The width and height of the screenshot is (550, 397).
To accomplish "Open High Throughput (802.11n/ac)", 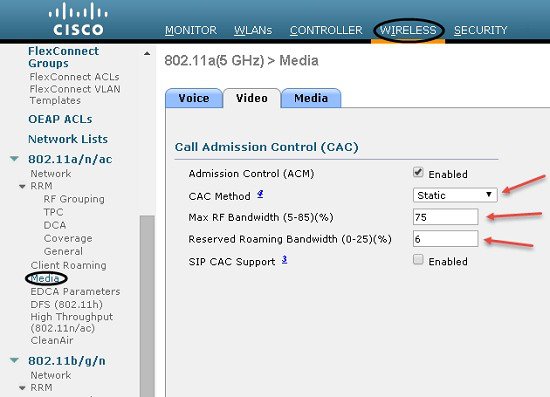I will coord(72,322).
